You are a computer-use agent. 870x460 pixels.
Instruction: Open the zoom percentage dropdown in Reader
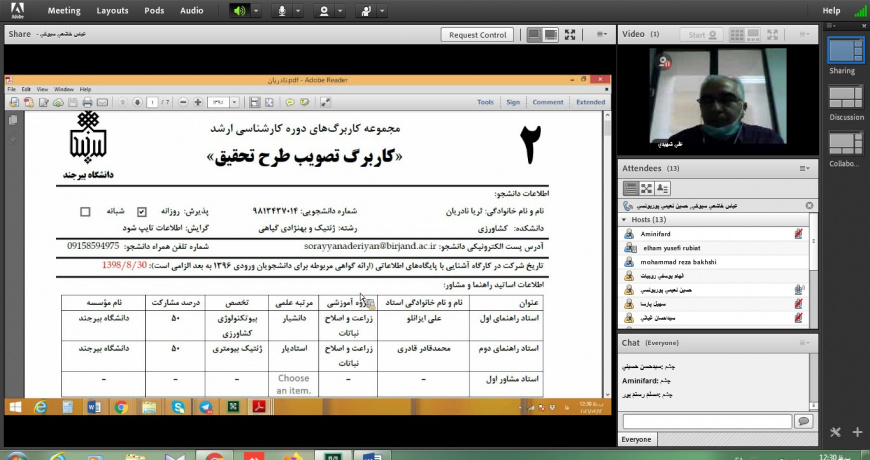pyautogui.click(x=234, y=102)
